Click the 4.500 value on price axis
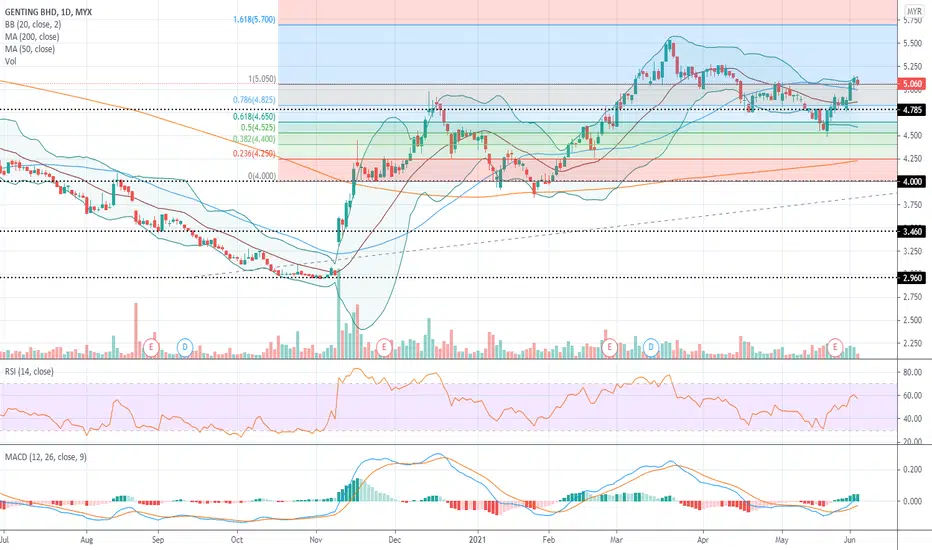The height and width of the screenshot is (550, 932). [x=912, y=136]
